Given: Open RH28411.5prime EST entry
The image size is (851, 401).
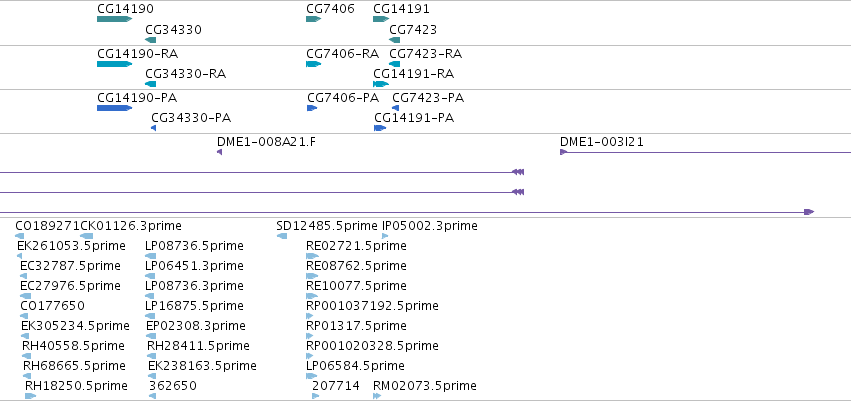Looking at the screenshot, I should click(199, 346).
